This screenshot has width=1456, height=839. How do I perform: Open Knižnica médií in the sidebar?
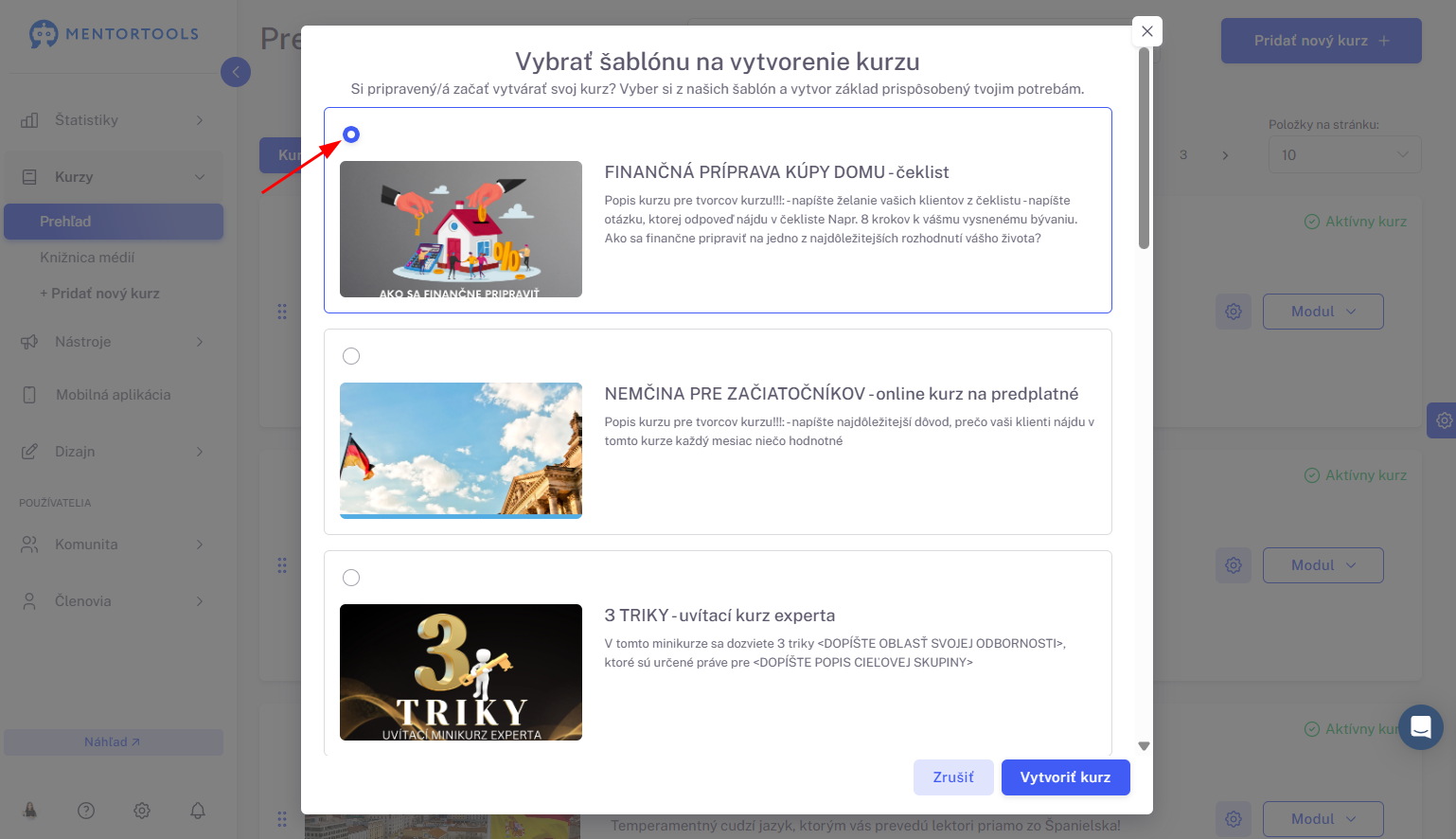point(87,258)
